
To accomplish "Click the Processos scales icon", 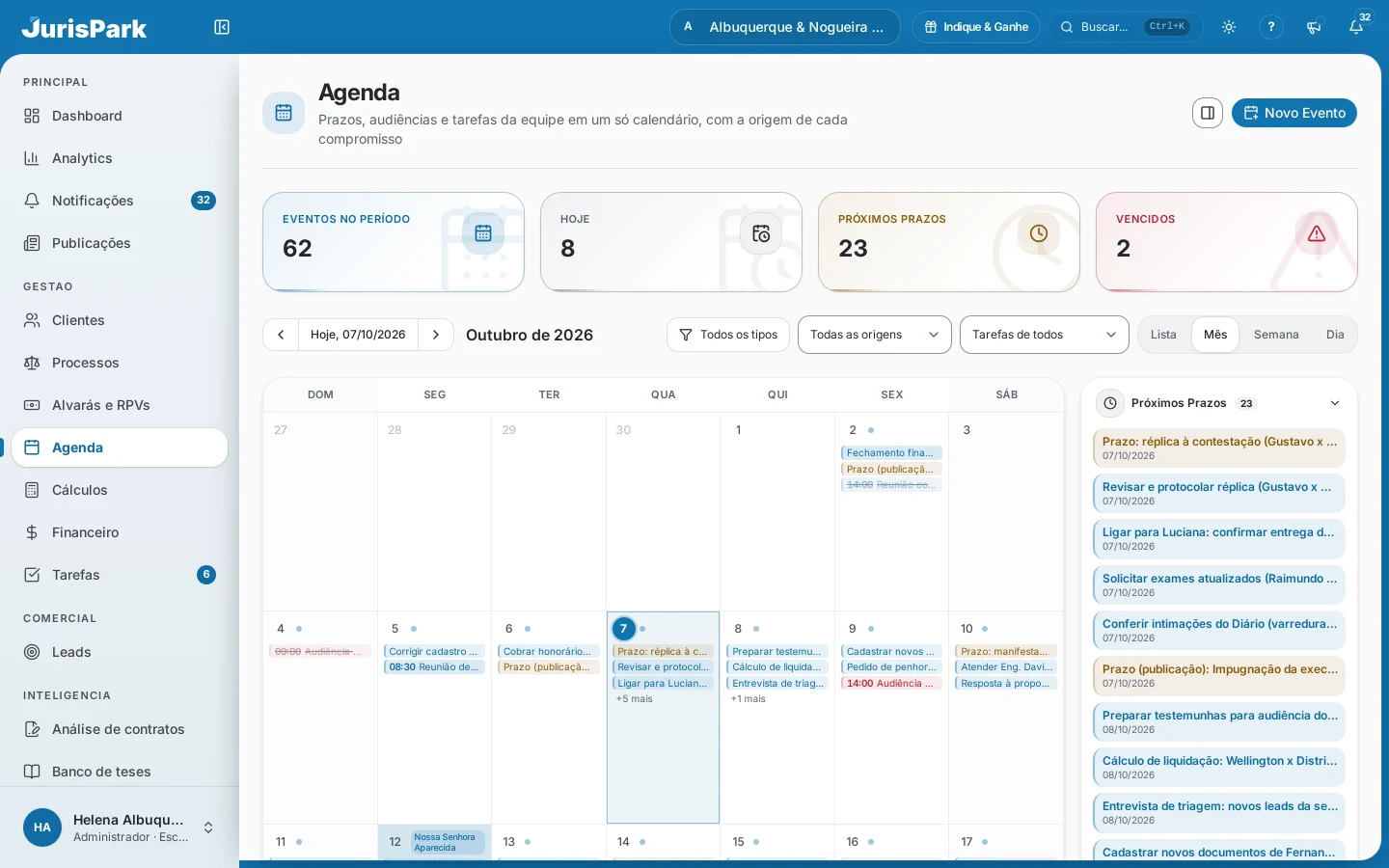I will pyautogui.click(x=32, y=363).
